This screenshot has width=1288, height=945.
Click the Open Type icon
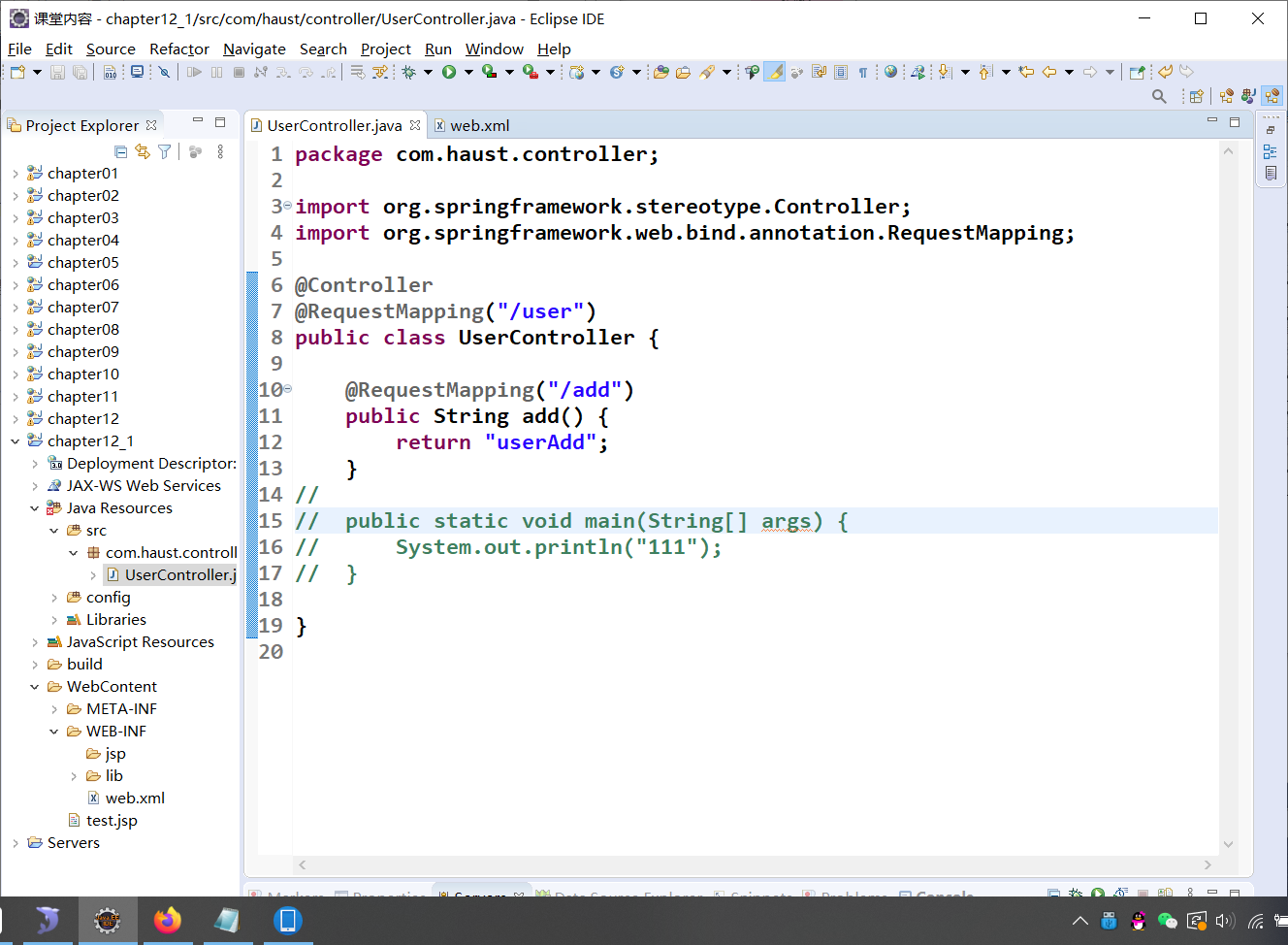661,72
